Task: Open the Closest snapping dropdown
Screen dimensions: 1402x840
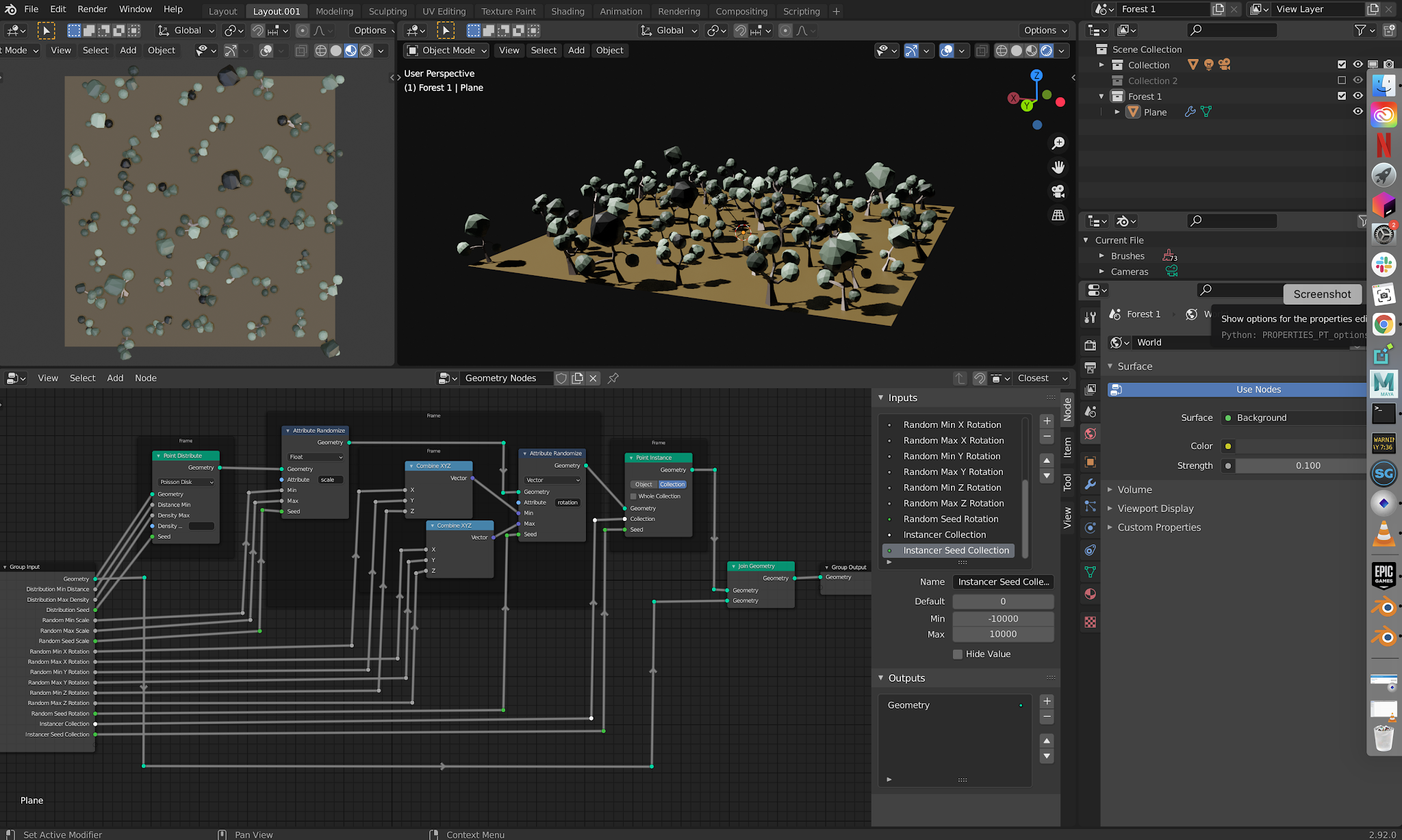Action: pyautogui.click(x=1041, y=378)
